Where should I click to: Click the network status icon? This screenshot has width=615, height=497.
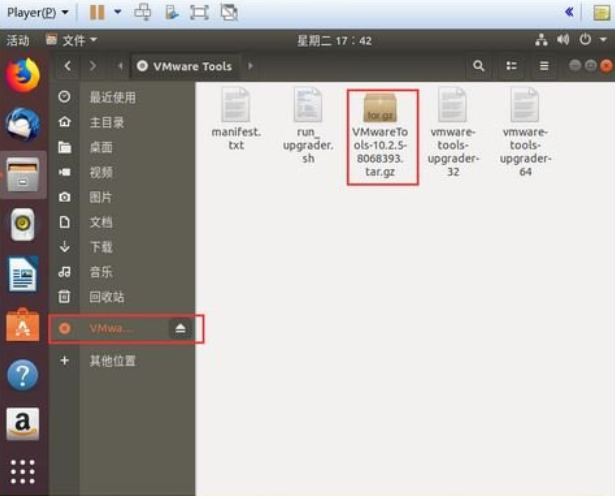tap(541, 40)
